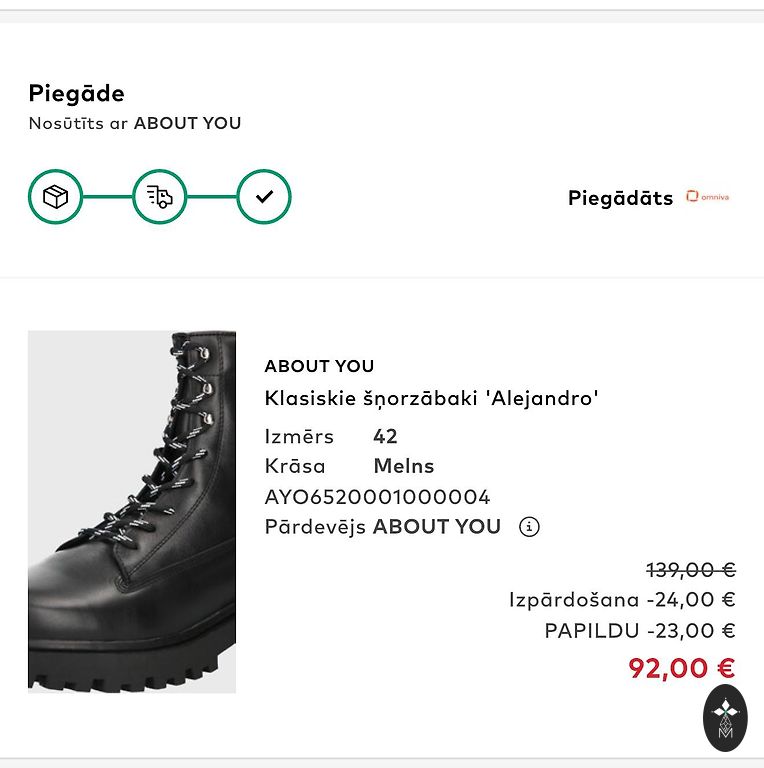Click the colour value Melns
Image resolution: width=764 pixels, height=768 pixels.
coord(404,467)
